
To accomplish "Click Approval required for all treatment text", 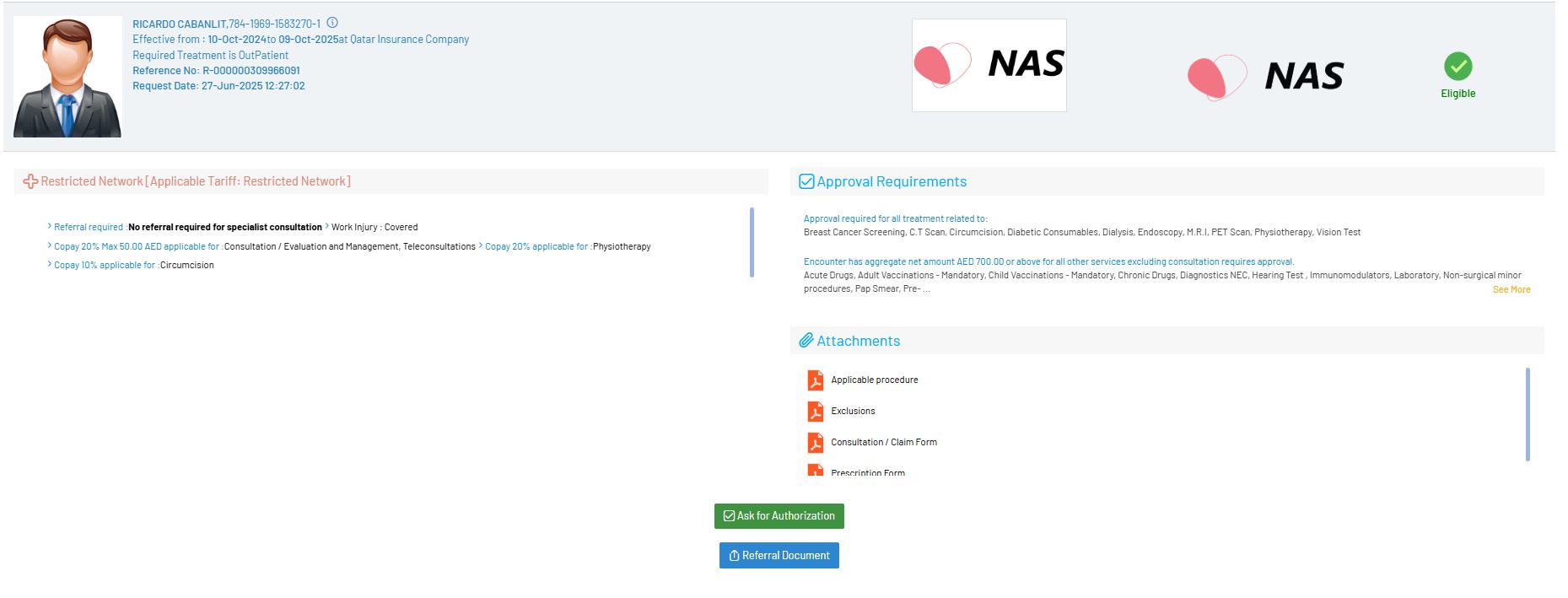I will point(895,218).
